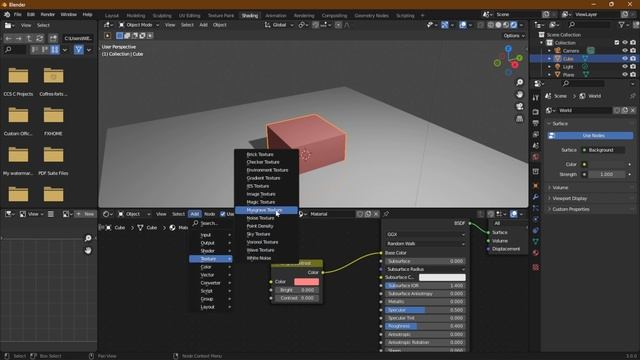Viewport: 640px width, 360px height.
Task: Click the Background surface shader button
Action: pyautogui.click(x=603, y=150)
